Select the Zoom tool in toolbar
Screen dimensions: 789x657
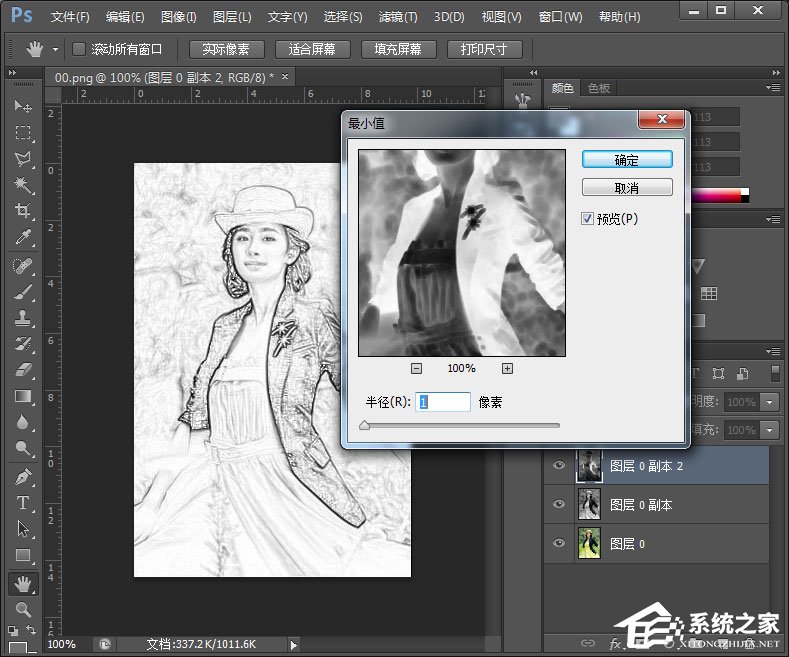click(x=22, y=609)
